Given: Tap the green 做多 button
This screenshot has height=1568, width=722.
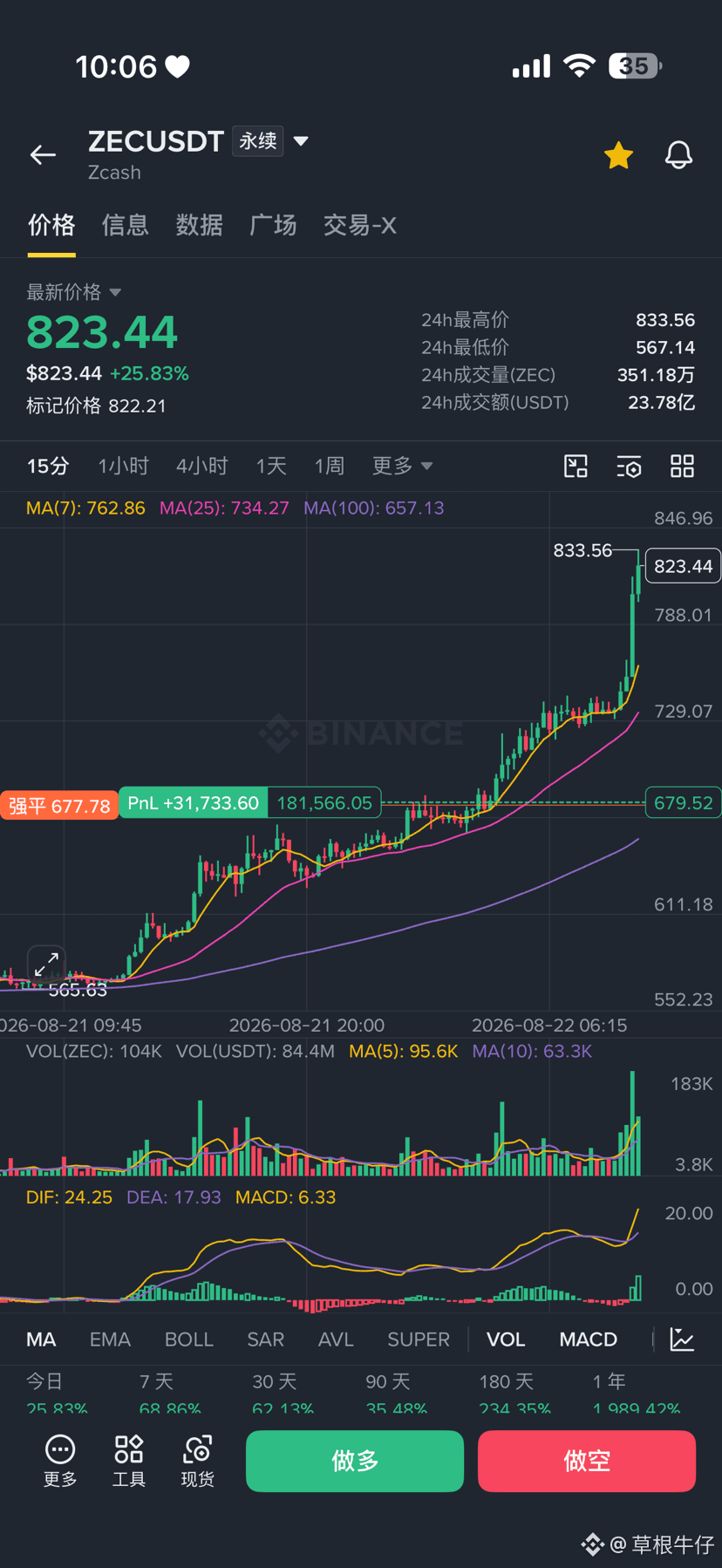Looking at the screenshot, I should 355,1461.
